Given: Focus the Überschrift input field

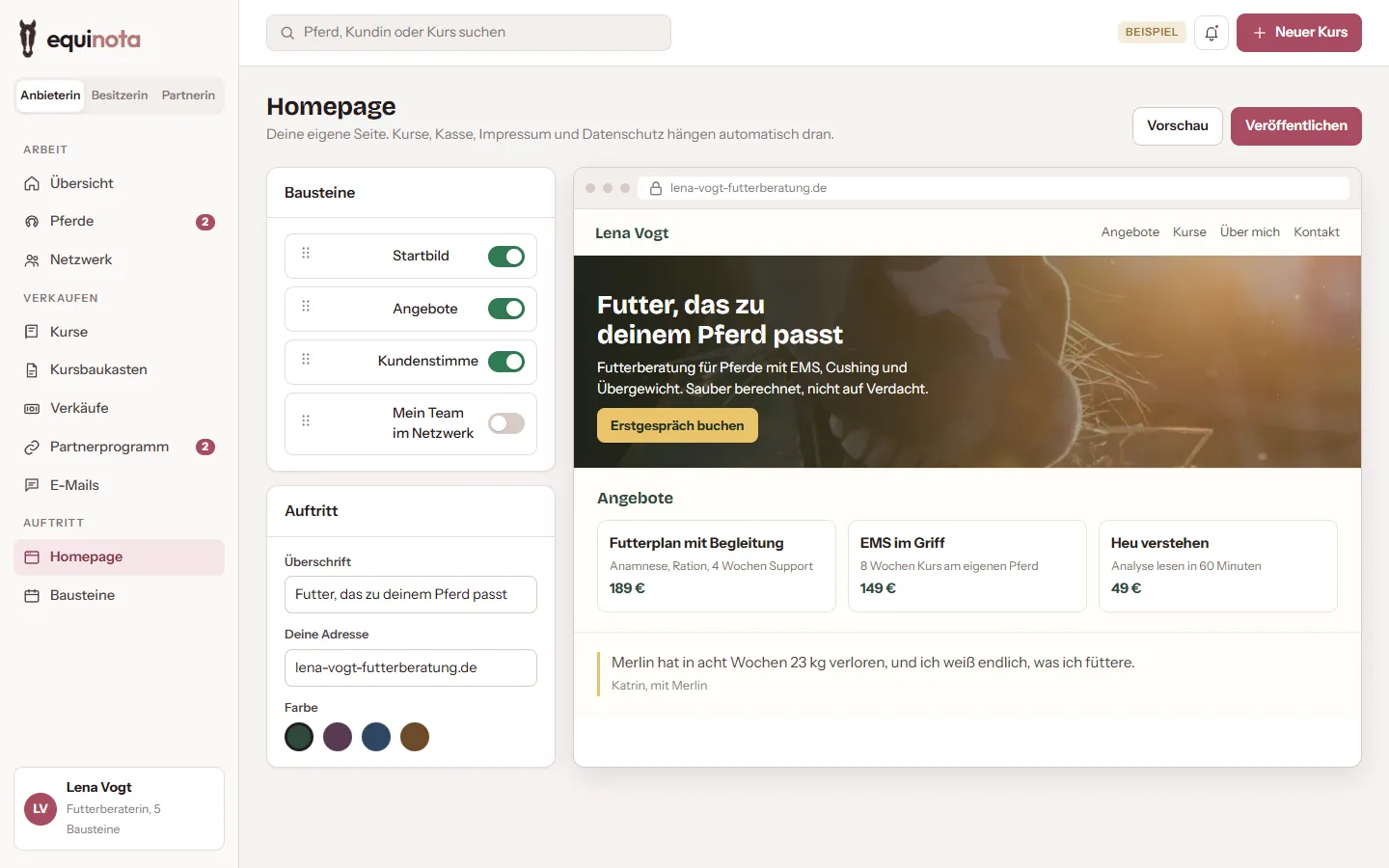Looking at the screenshot, I should pos(411,594).
